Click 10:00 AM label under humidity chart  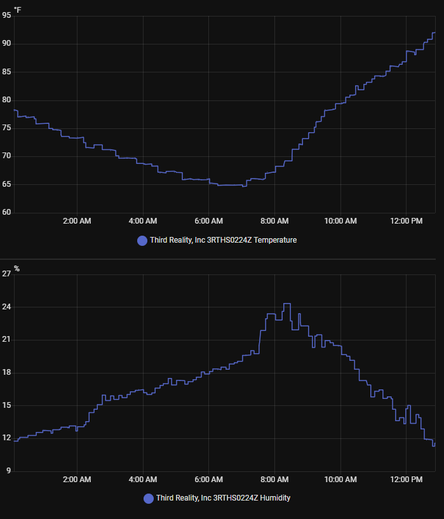click(341, 479)
